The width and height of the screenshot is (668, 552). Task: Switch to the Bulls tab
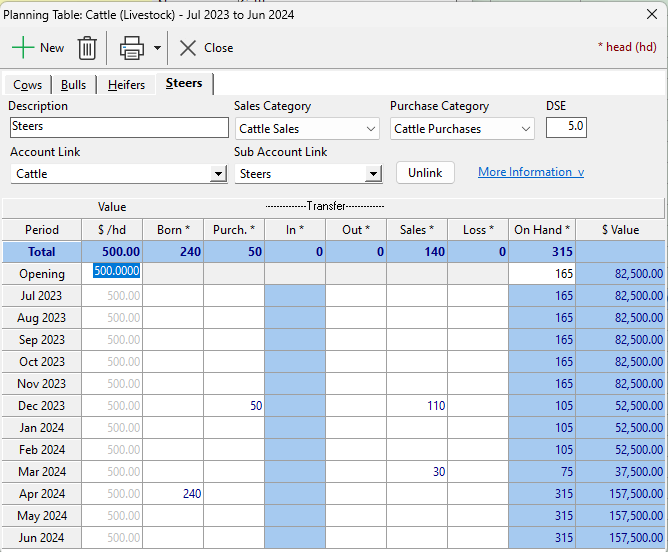73,85
